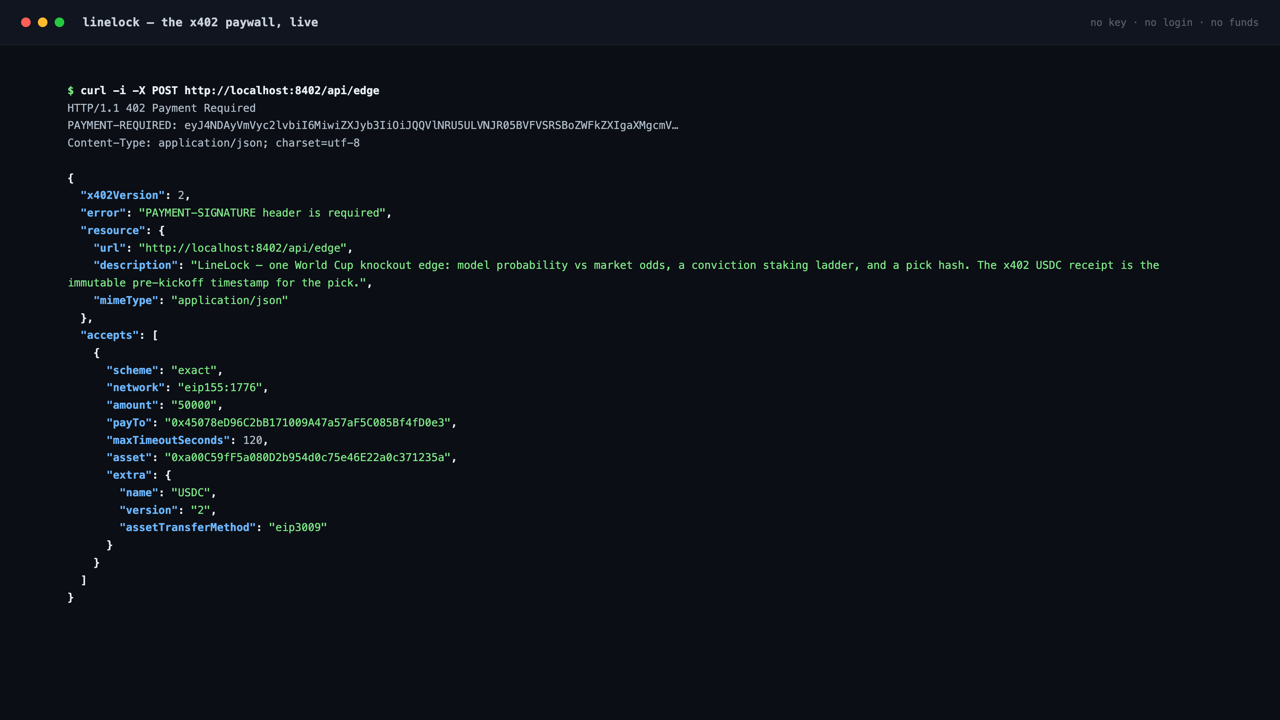The height and width of the screenshot is (720, 1280).
Task: Click the 120 timeout value
Action: tap(252, 440)
